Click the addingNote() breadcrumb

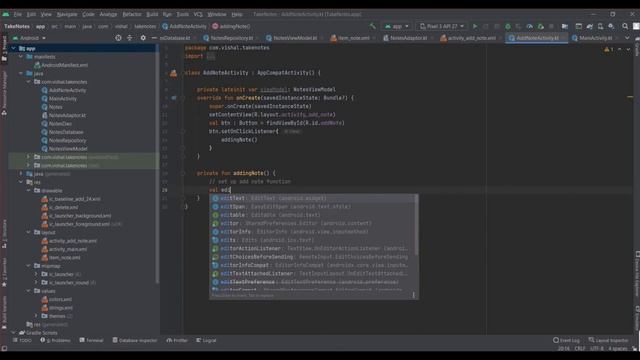point(231,26)
